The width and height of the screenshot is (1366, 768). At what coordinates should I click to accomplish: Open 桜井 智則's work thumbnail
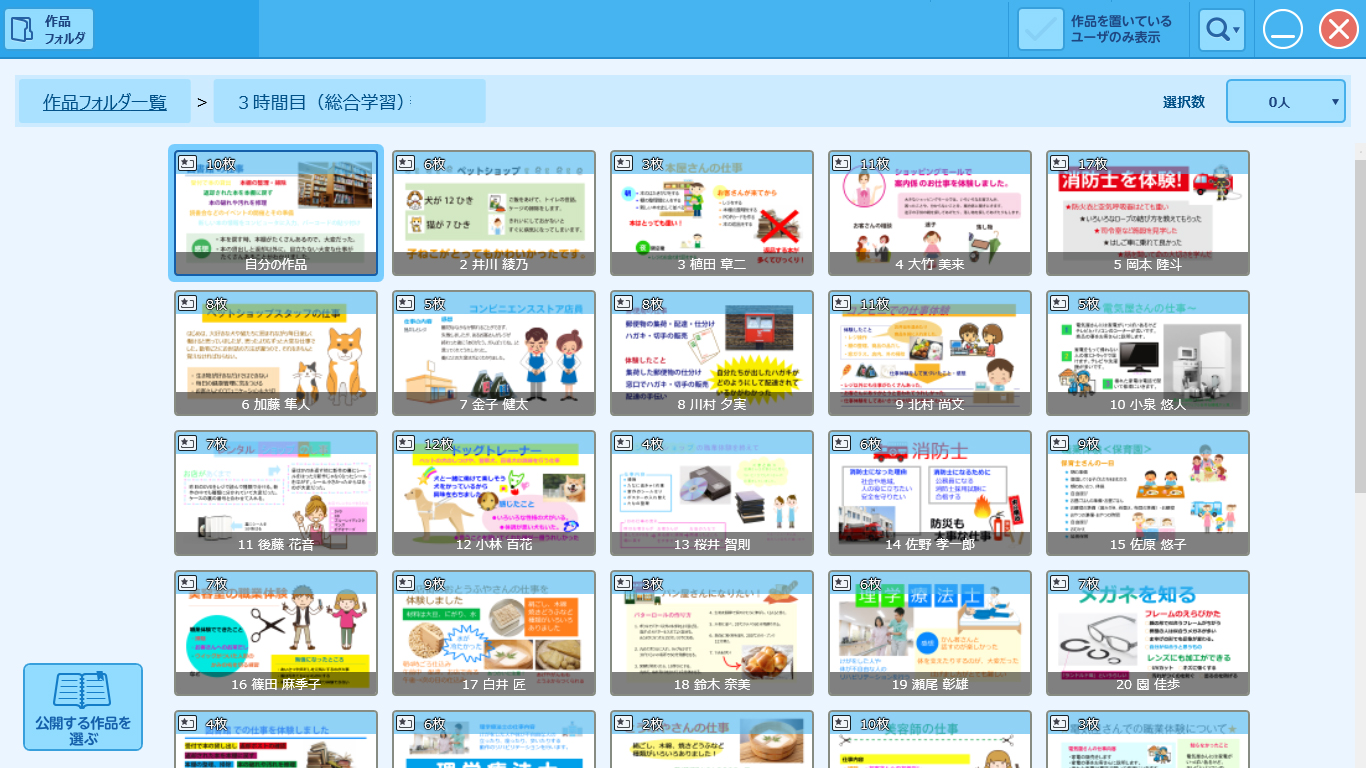(x=712, y=493)
